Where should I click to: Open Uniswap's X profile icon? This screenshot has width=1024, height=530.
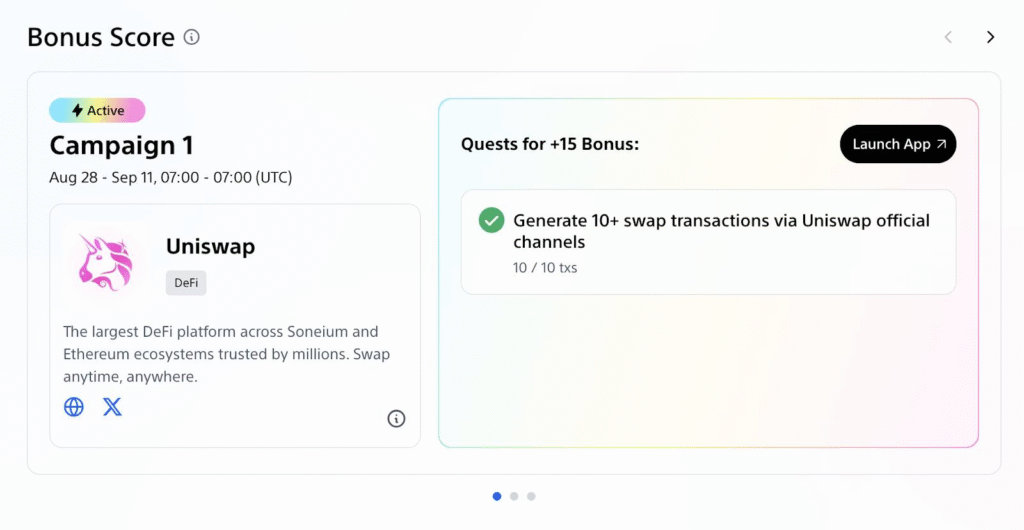click(112, 407)
